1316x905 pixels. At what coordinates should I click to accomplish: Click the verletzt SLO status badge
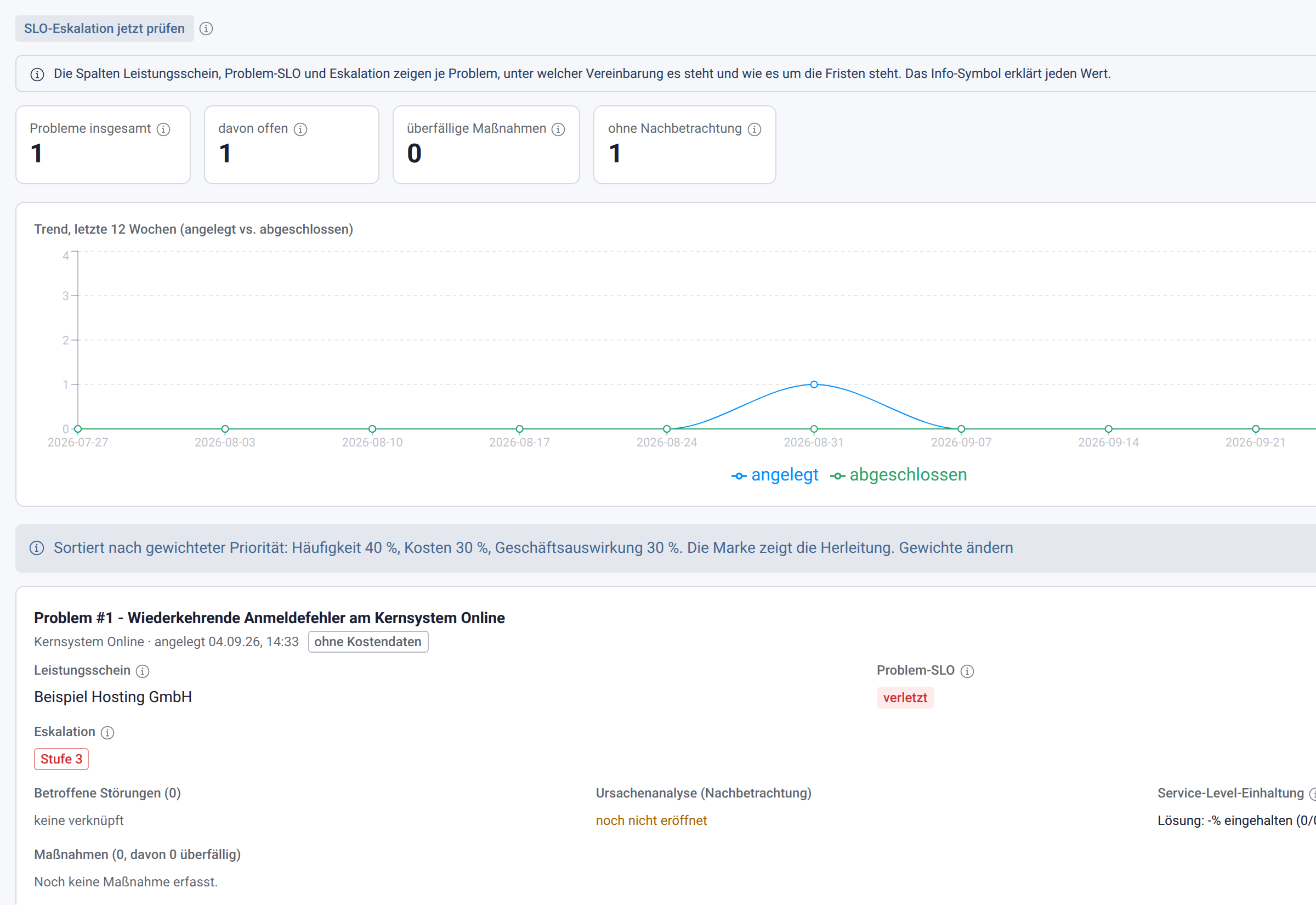[905, 698]
